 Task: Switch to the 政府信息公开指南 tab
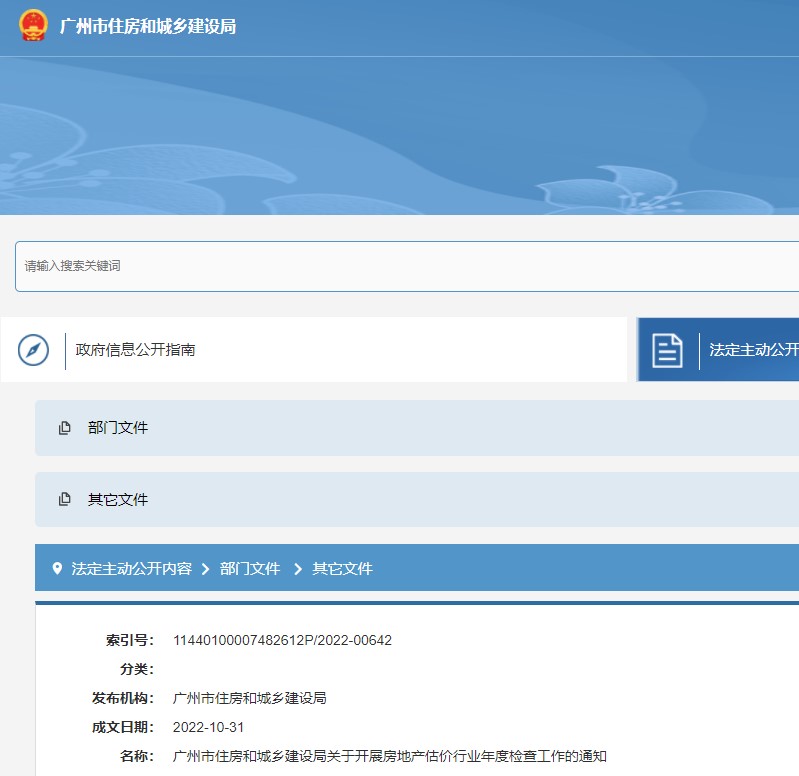[136, 350]
